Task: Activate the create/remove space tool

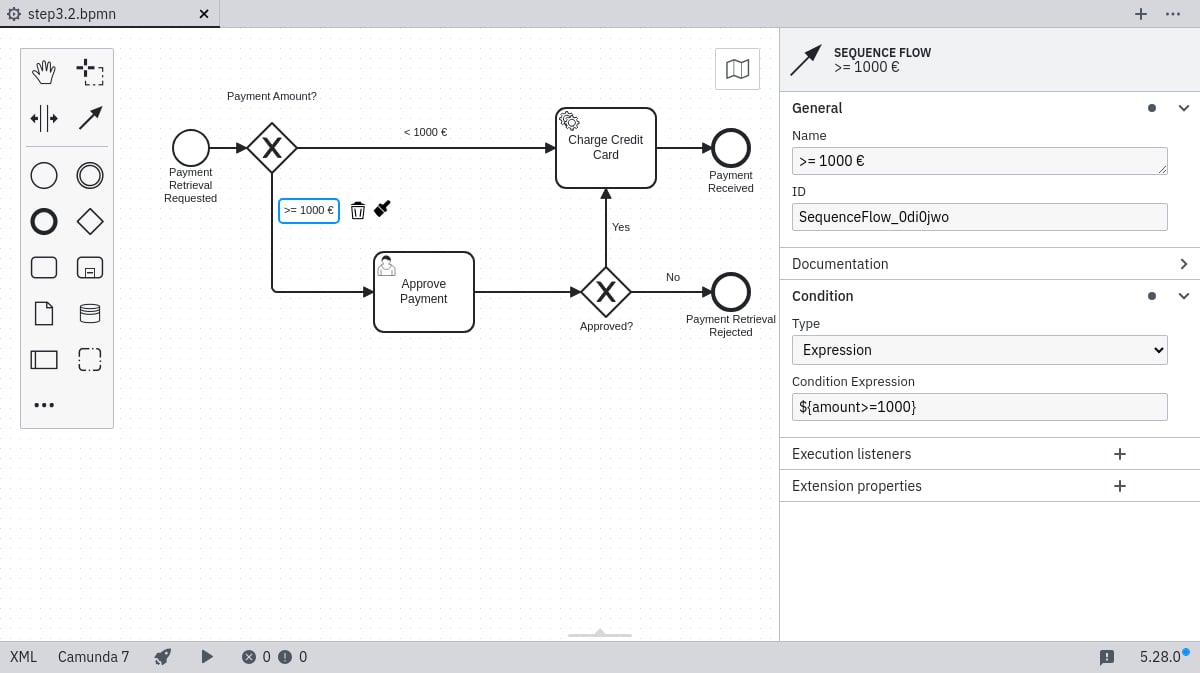Action: pyautogui.click(x=44, y=118)
